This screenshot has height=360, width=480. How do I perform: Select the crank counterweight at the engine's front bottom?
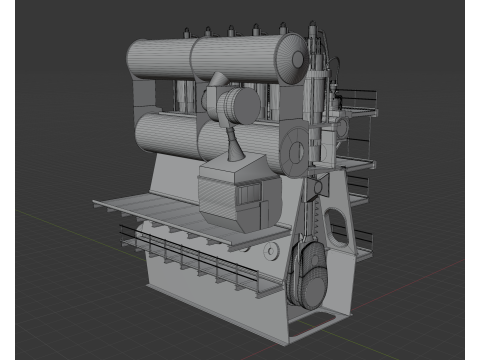point(307,275)
